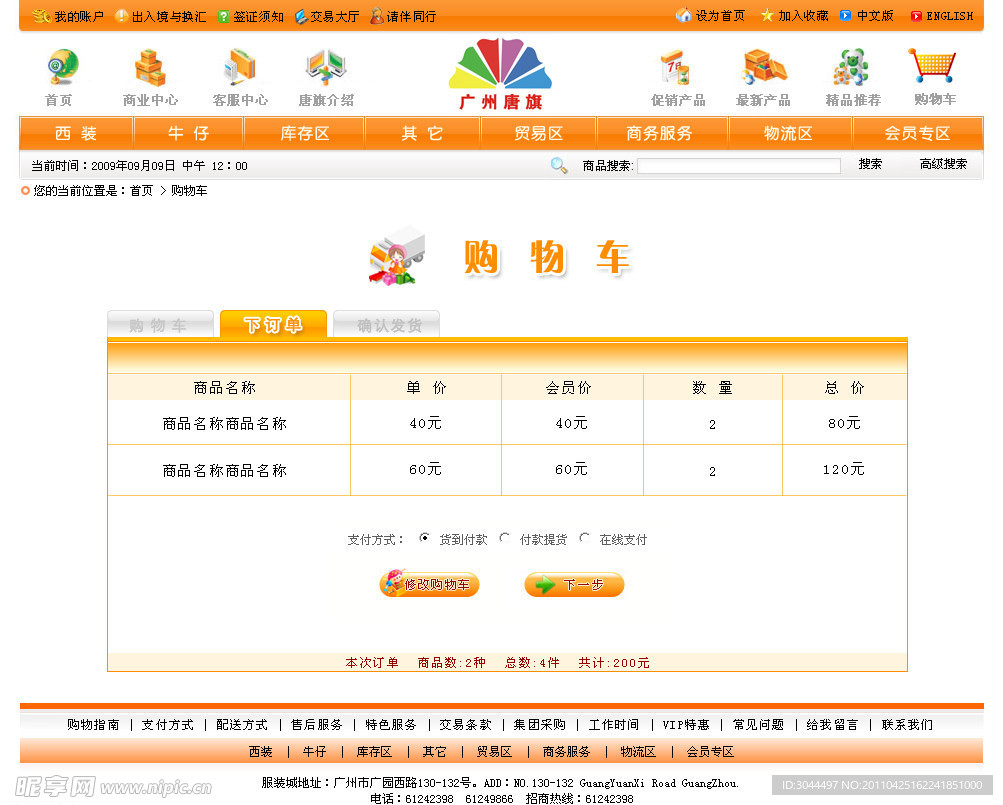Click the 最新产品 box icon

763,68
